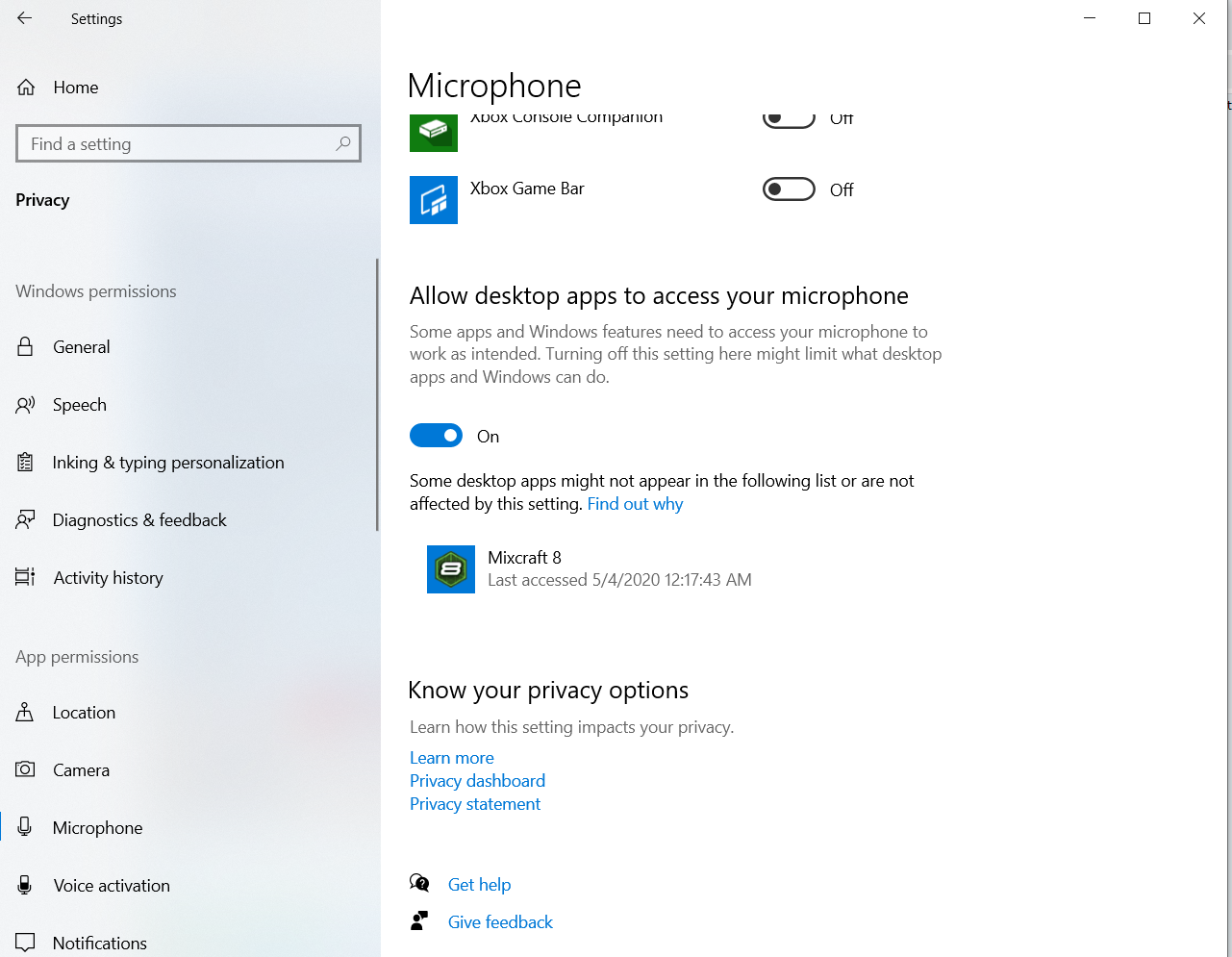Click the Privacy heading in sidebar
This screenshot has height=957, width=1232.
42,200
